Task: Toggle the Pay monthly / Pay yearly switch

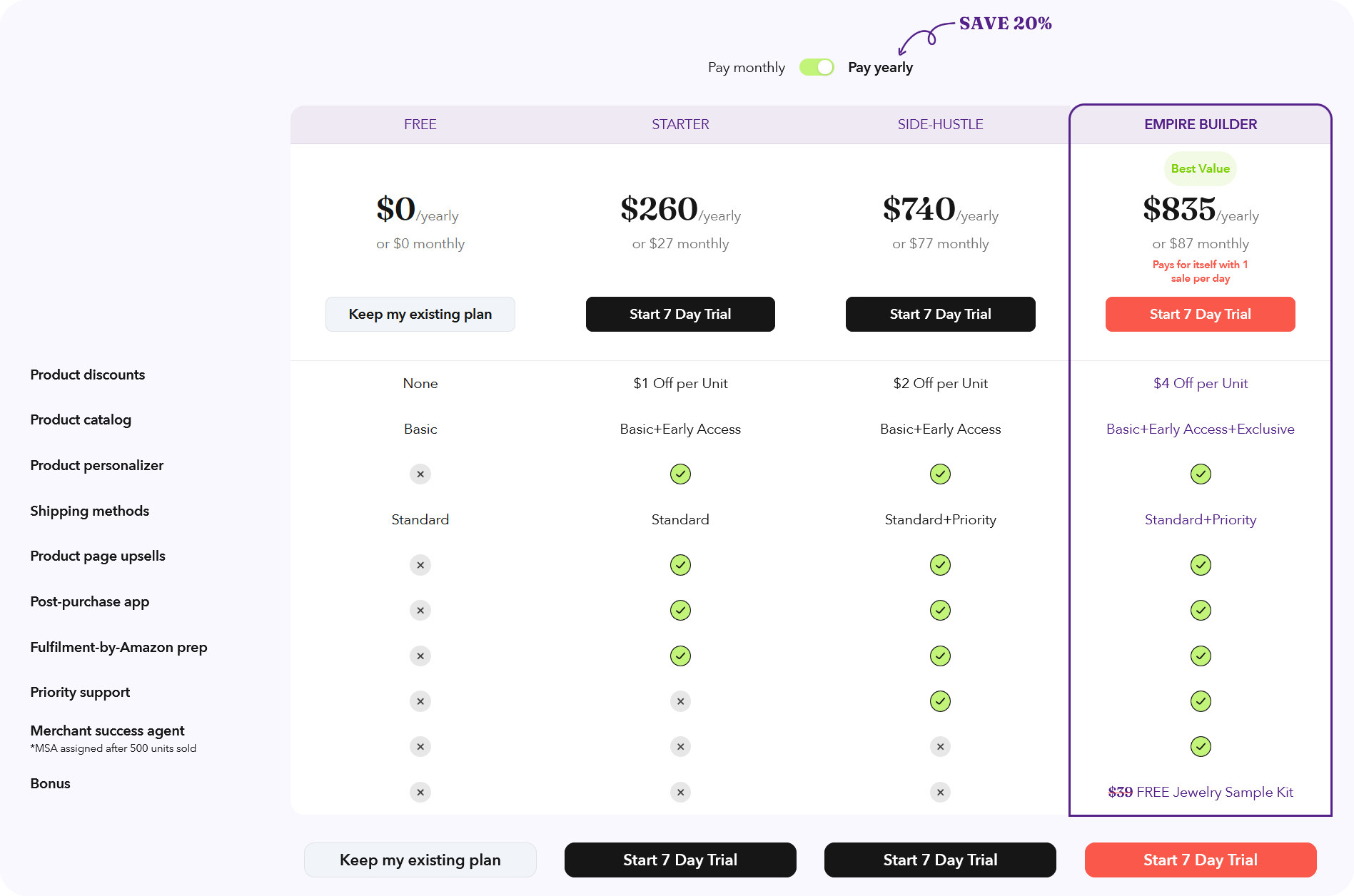Action: click(816, 67)
